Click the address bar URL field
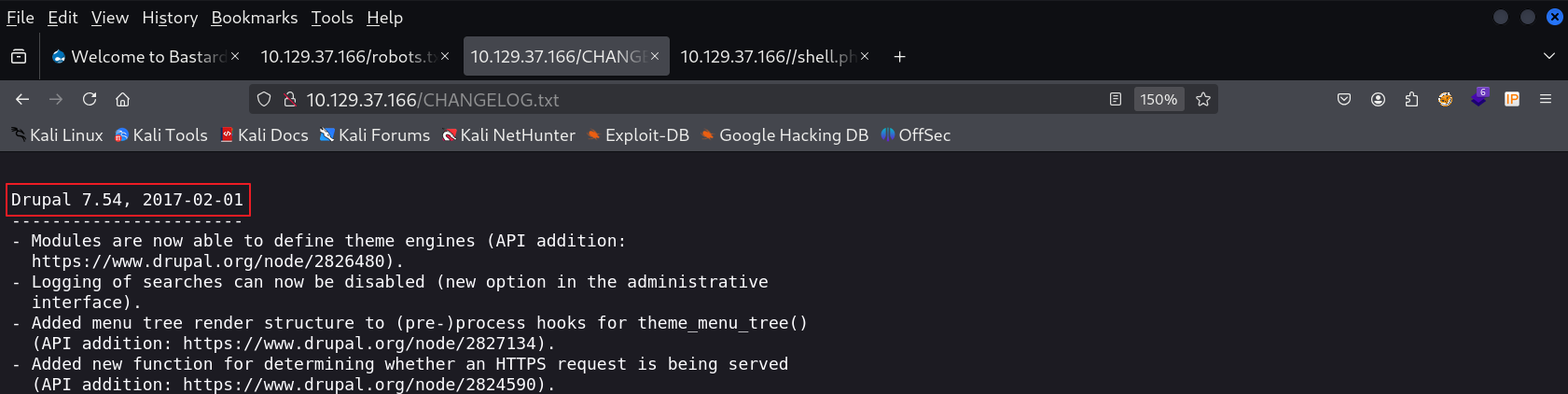Viewport: 1568px width, 394px height. point(700,99)
